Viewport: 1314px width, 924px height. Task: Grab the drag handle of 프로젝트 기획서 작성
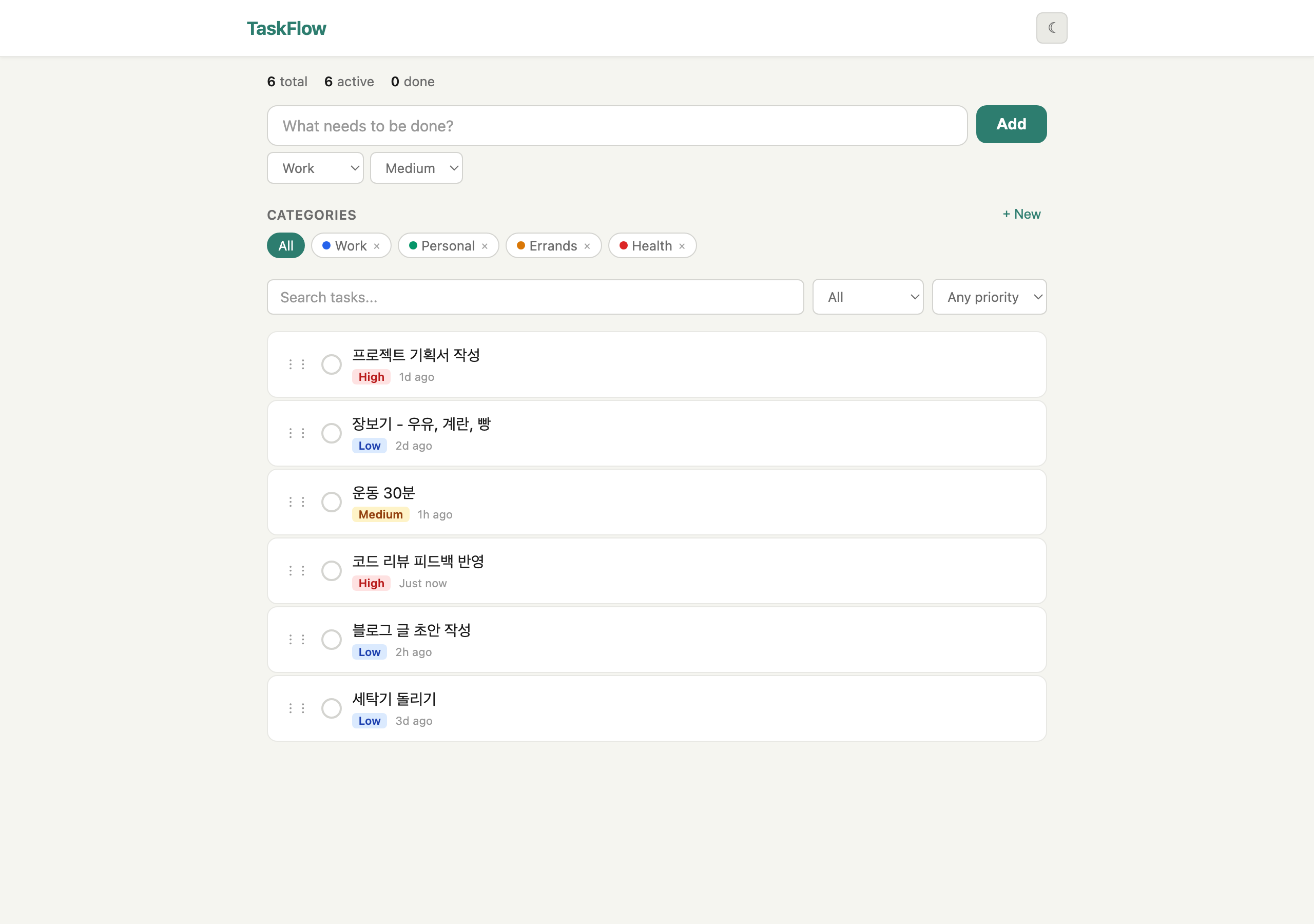tap(297, 364)
